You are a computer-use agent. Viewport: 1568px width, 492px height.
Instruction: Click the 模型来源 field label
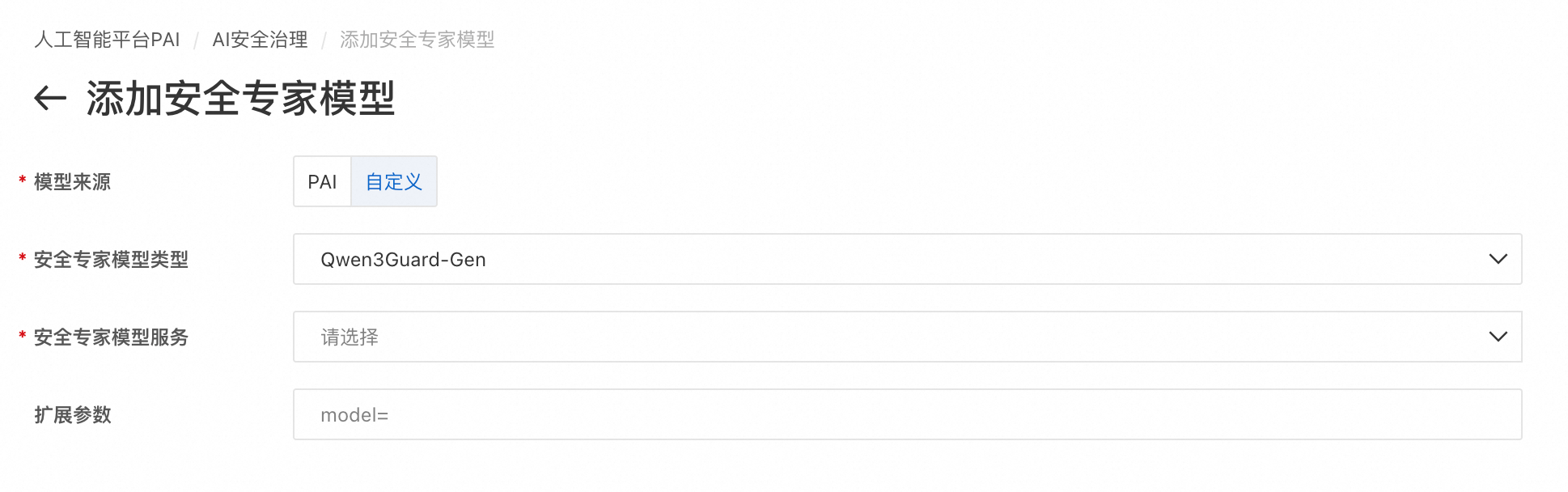72,182
